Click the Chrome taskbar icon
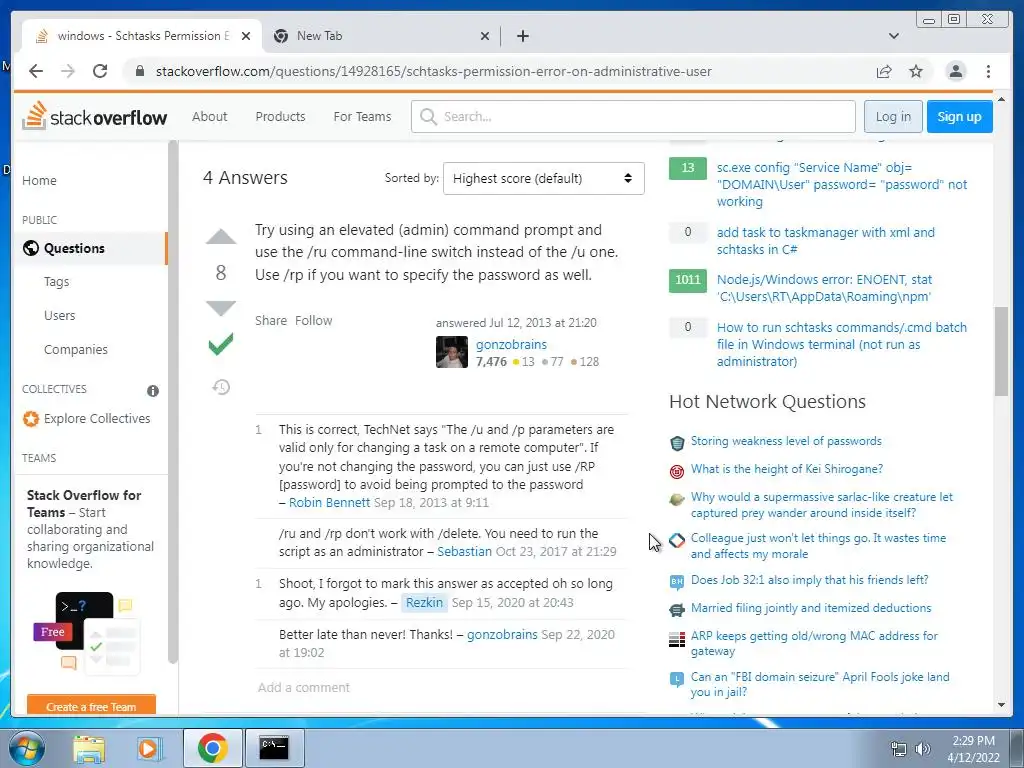 [x=212, y=748]
